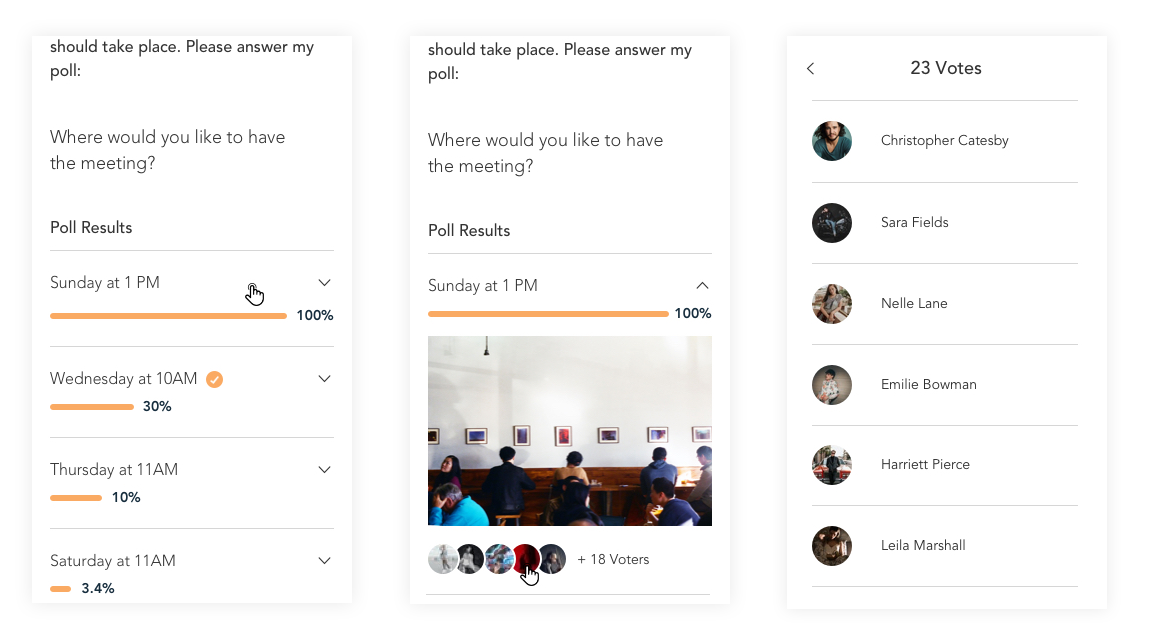Select Nelle Lane's avatar photo
Viewport: 1150px width, 640px height.
tap(832, 304)
